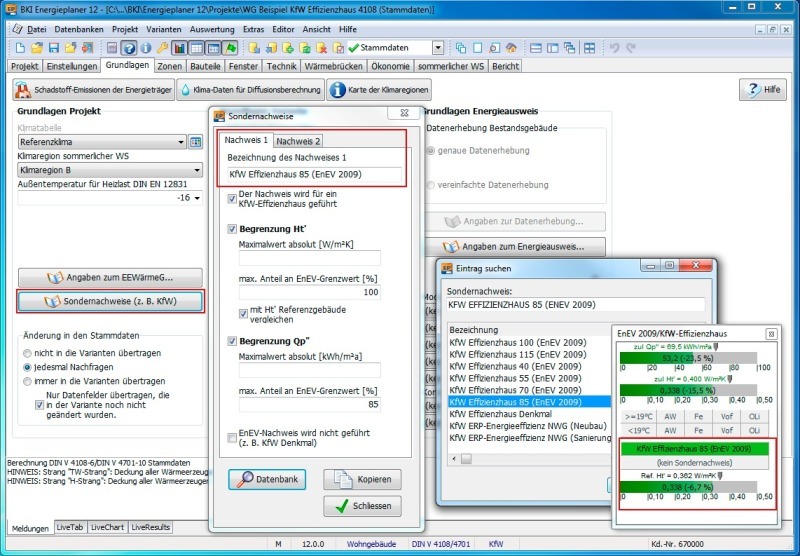Open the Datenbanken menu
800x556 pixels.
point(79,30)
